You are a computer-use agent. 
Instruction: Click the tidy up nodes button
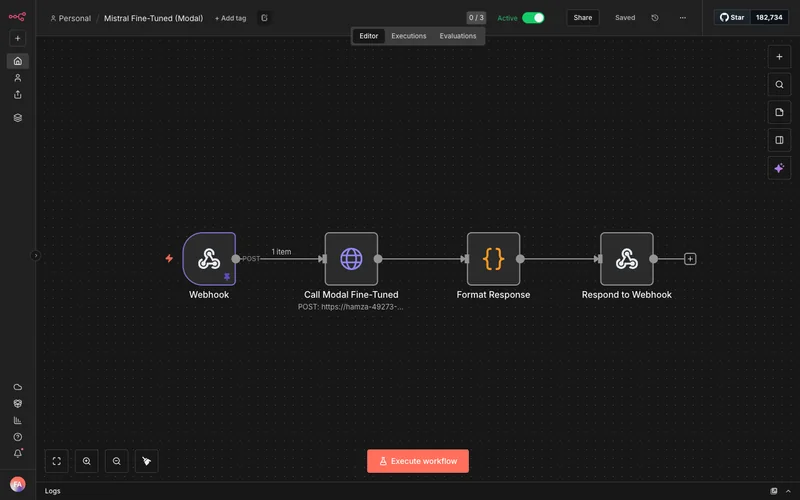tap(146, 461)
